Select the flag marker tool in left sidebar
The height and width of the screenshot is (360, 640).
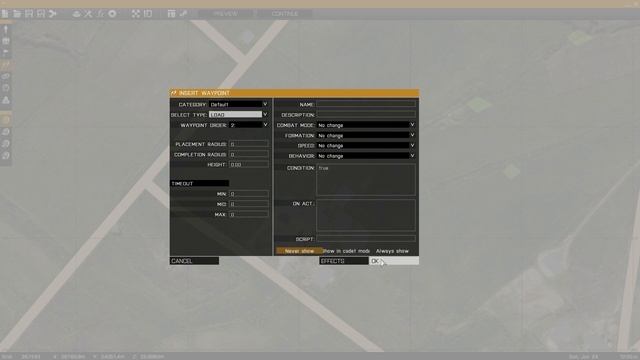tap(6, 53)
